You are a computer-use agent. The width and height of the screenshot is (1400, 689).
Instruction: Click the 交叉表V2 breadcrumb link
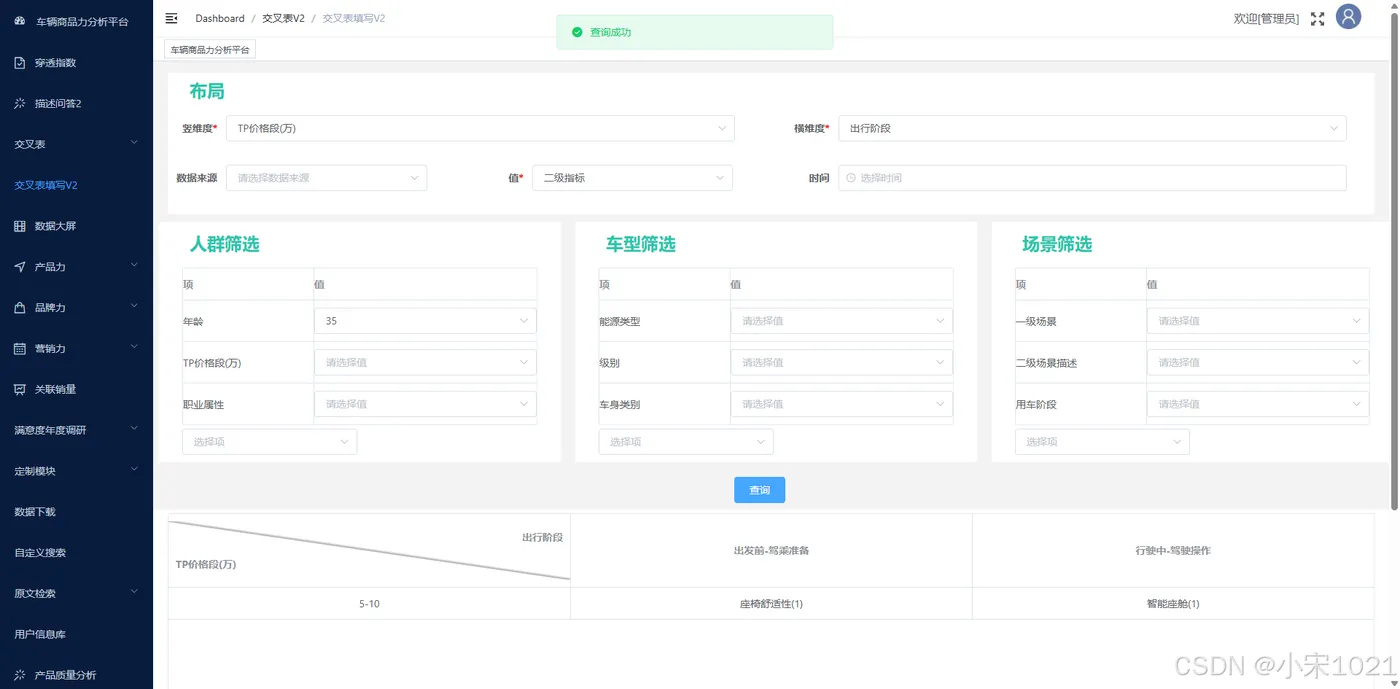283,18
